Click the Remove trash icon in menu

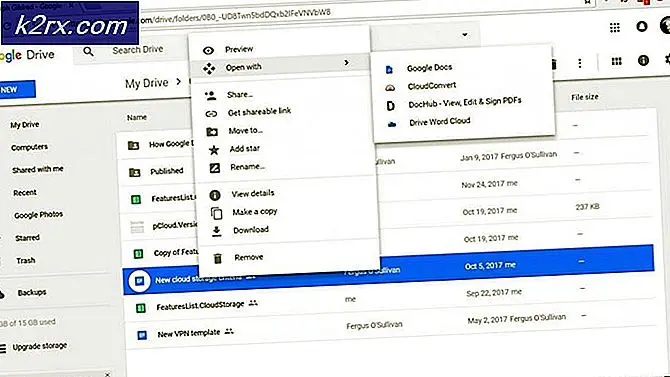tap(218, 258)
